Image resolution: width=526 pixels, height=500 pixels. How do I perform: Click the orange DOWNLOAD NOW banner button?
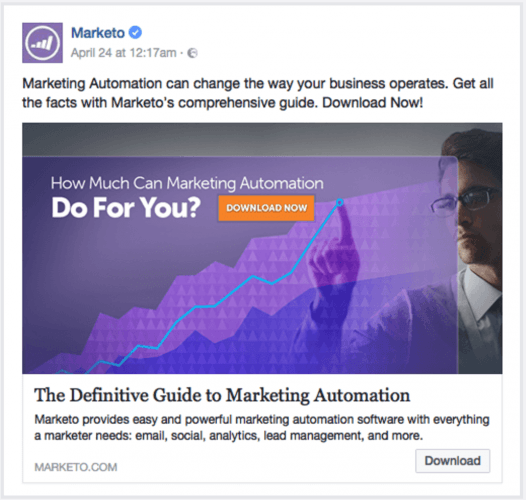pos(266,208)
